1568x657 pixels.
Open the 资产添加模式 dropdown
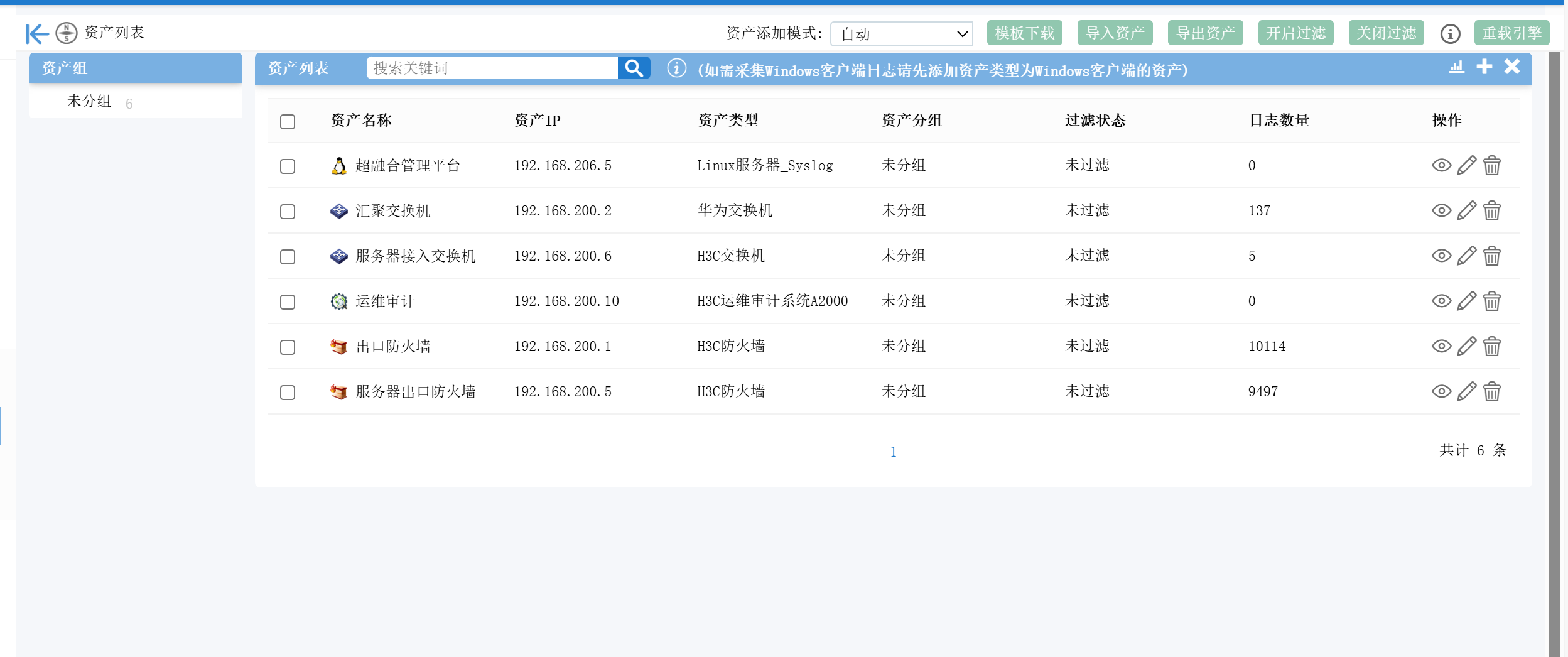[901, 34]
